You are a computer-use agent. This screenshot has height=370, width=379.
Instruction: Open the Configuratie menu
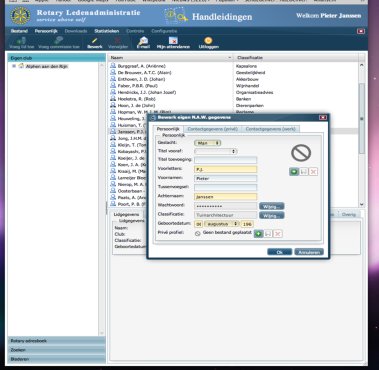(164, 31)
